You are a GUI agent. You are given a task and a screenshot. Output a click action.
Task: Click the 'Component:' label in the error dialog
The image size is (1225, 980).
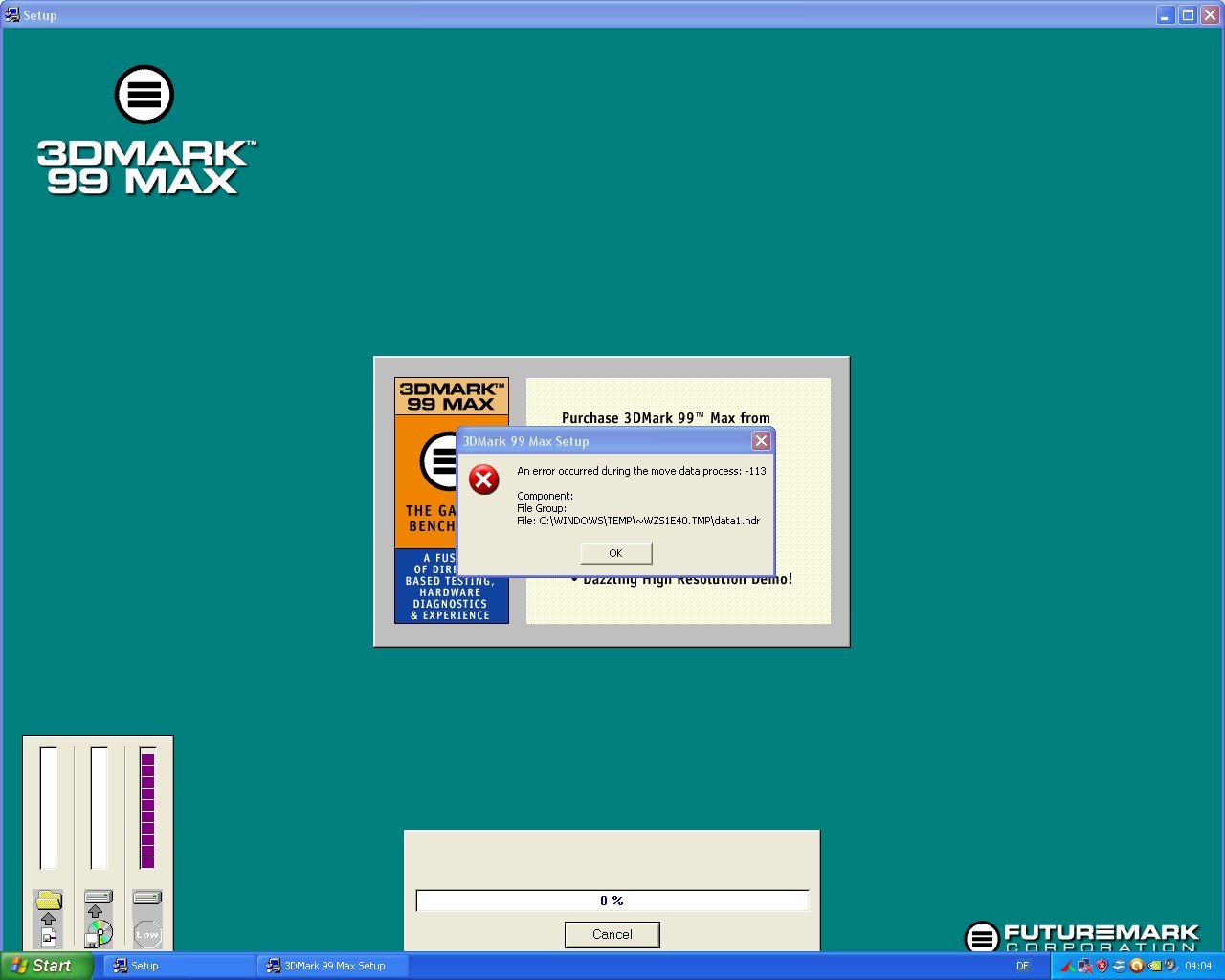(x=545, y=496)
